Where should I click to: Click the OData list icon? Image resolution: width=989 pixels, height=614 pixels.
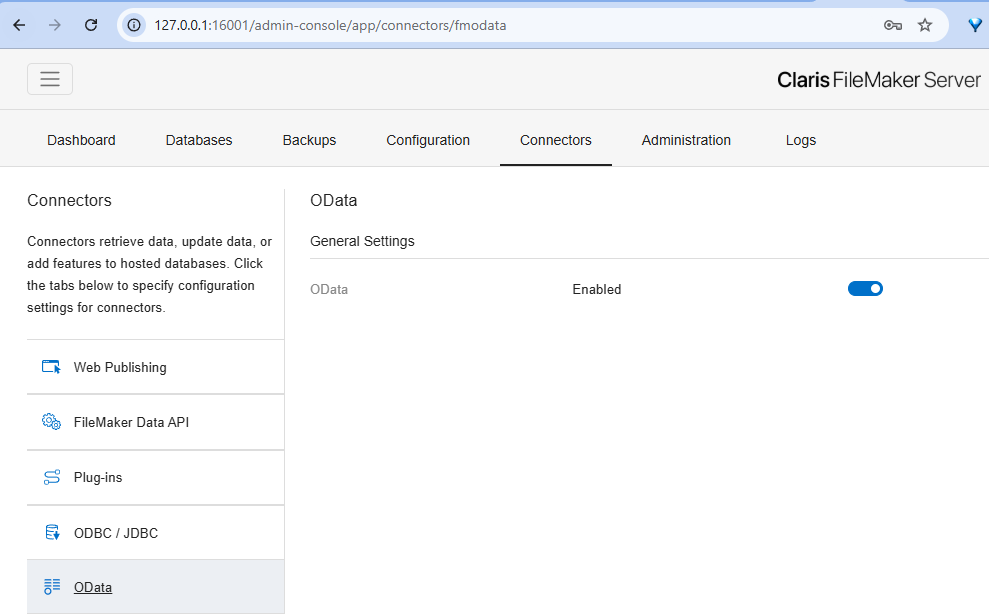[x=52, y=587]
